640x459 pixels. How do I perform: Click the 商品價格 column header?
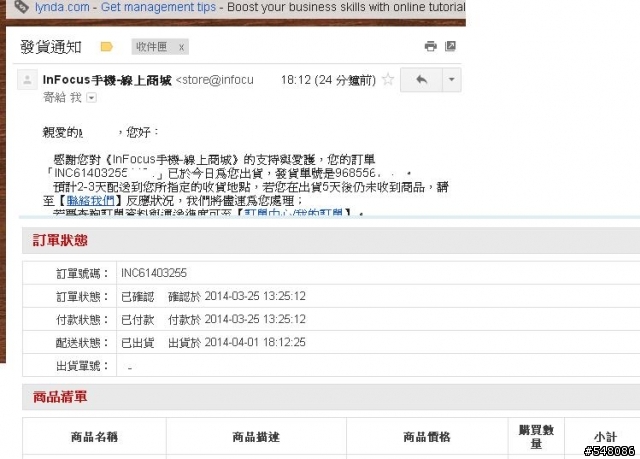427,437
